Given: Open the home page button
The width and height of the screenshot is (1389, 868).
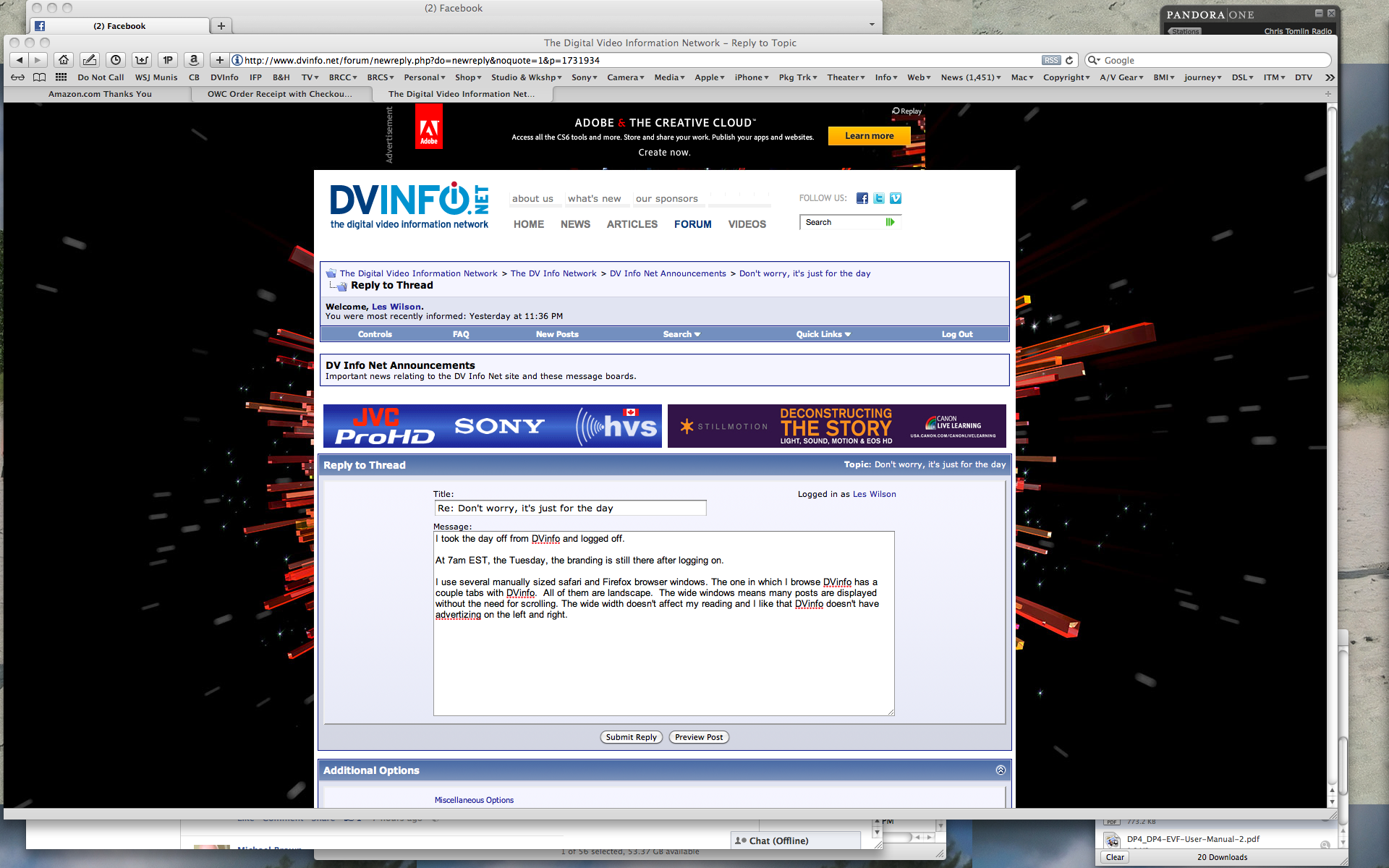Looking at the screenshot, I should [x=64, y=60].
